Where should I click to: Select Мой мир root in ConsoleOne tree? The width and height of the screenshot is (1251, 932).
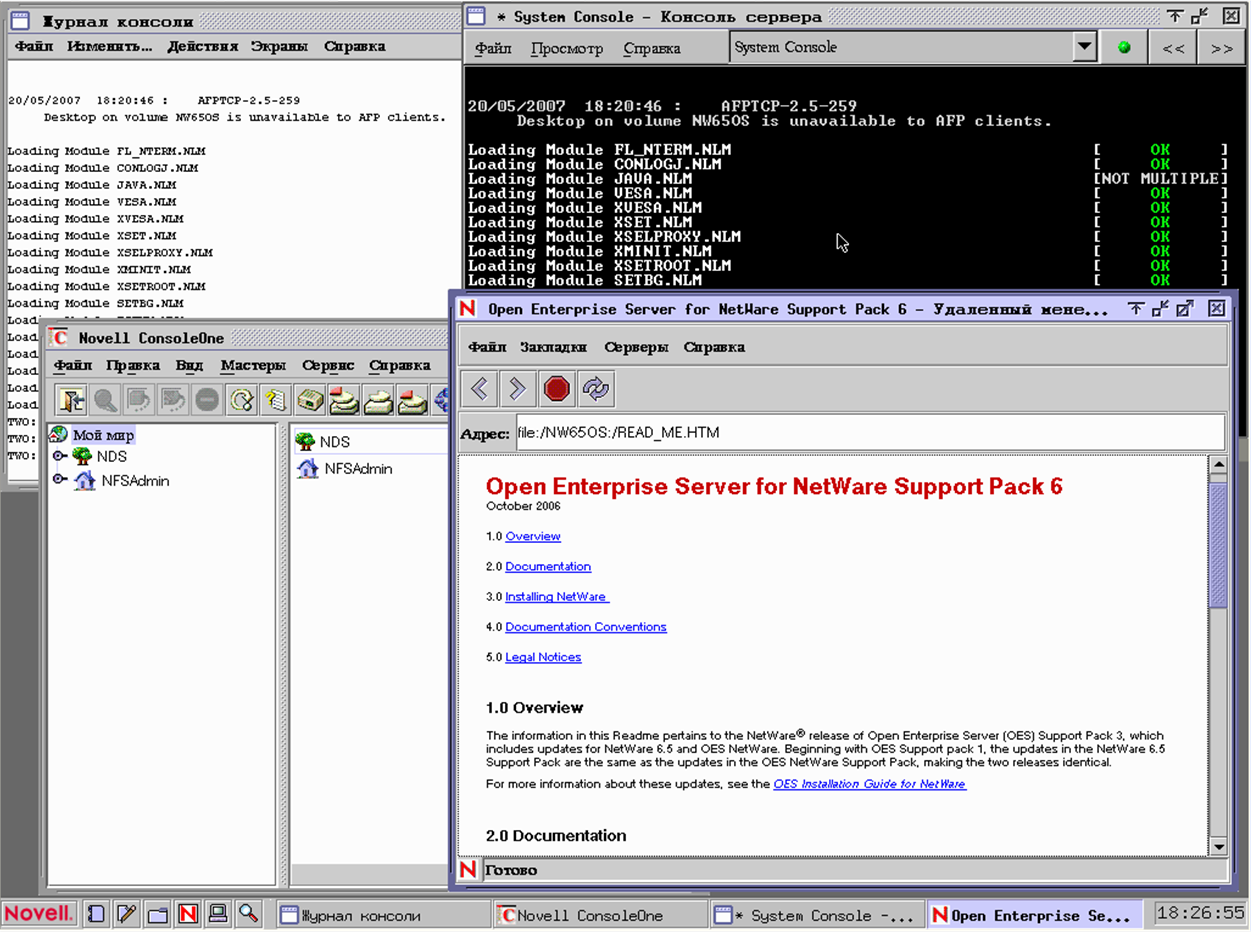(103, 435)
